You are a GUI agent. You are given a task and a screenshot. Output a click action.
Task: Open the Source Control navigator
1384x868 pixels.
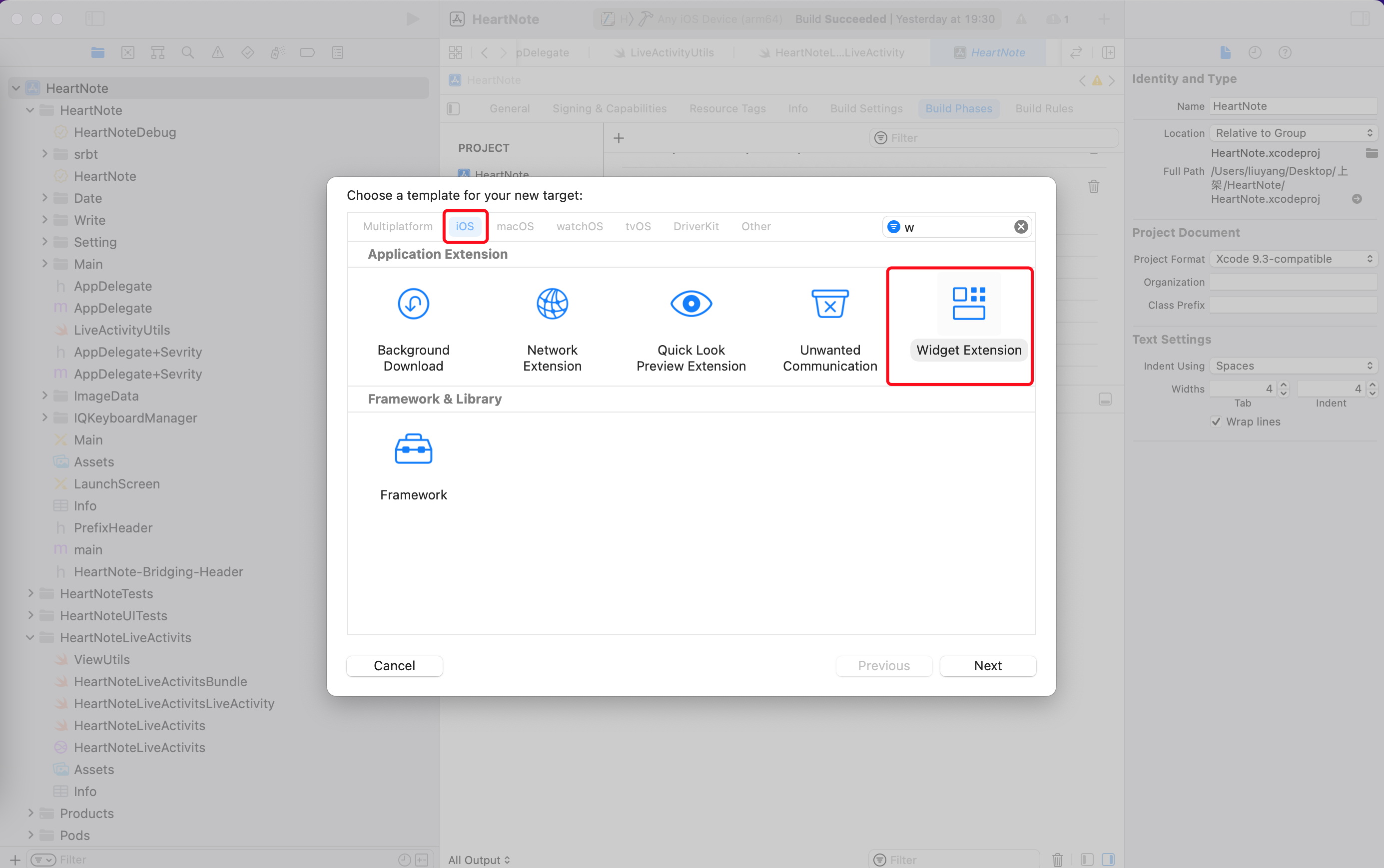128,53
